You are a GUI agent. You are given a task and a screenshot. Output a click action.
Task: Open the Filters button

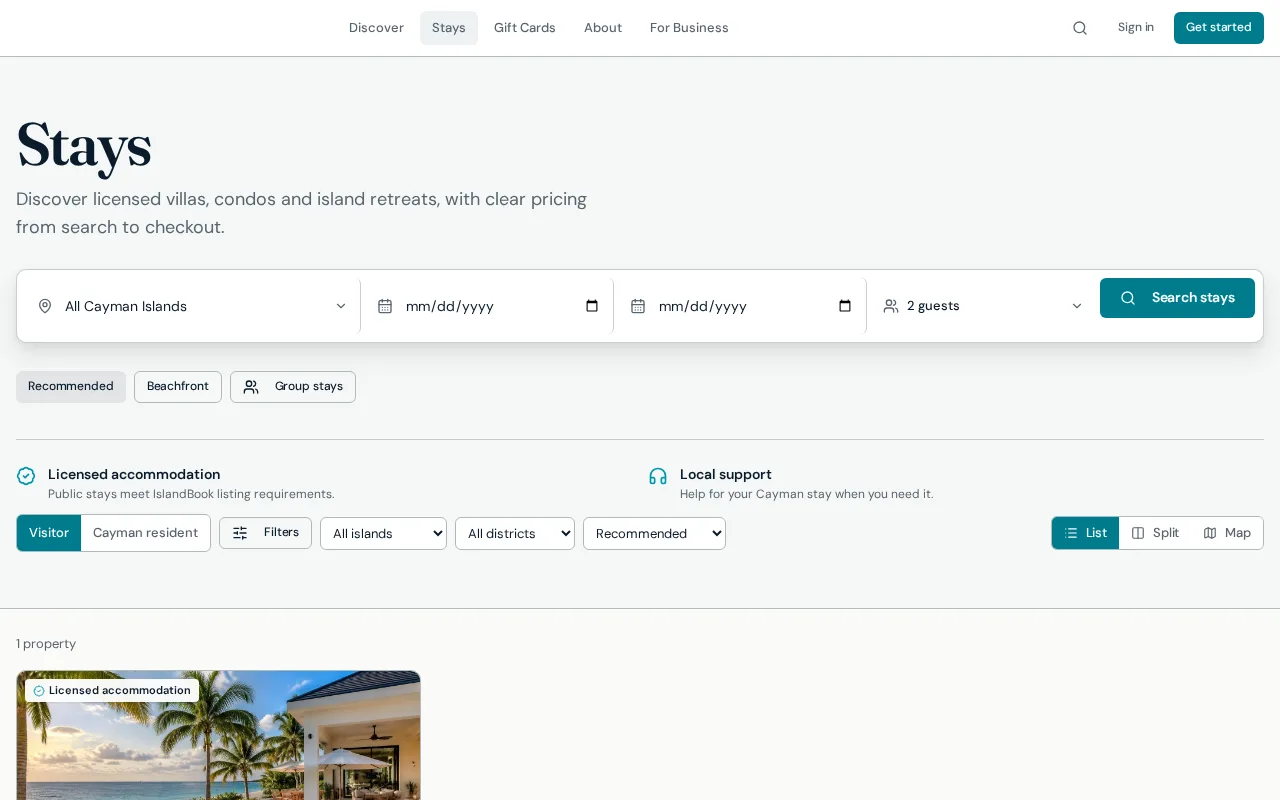tap(265, 533)
